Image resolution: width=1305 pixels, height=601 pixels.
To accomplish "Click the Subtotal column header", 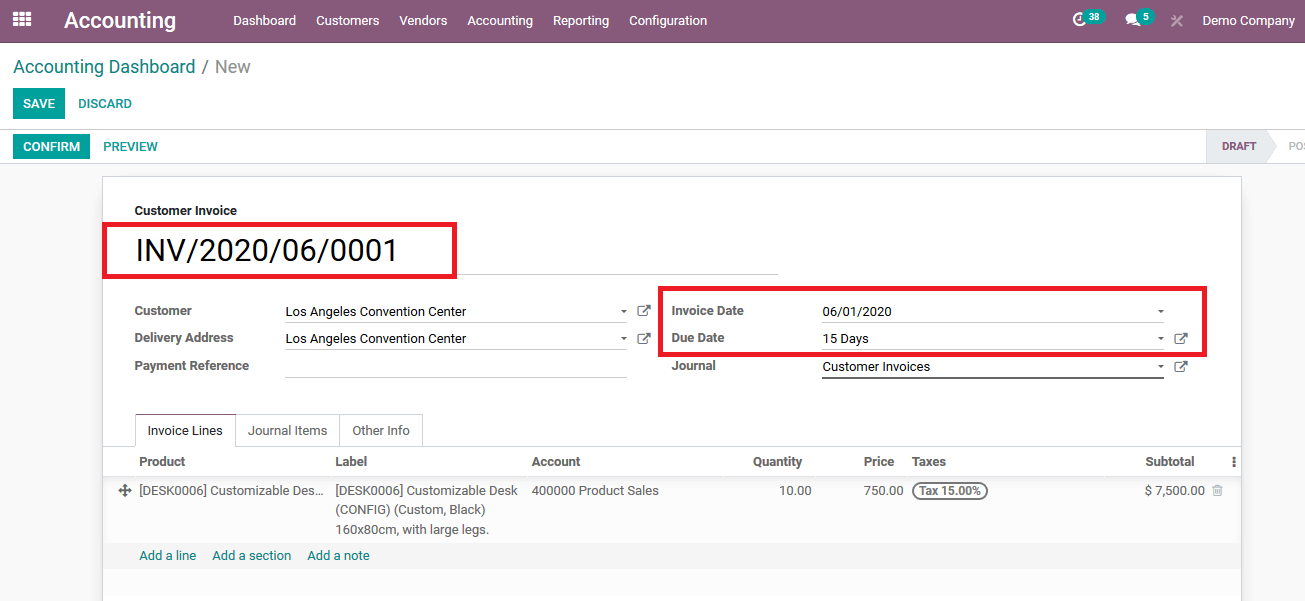I will tap(1170, 462).
